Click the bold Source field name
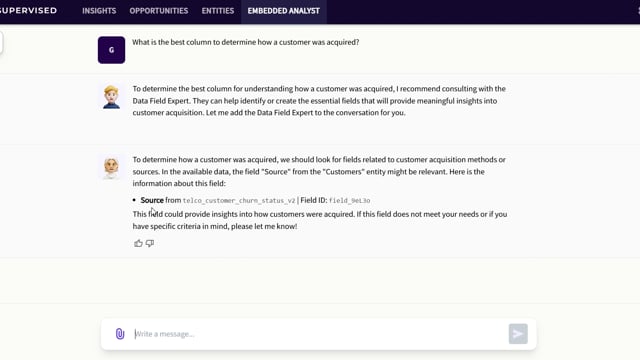The height and width of the screenshot is (360, 640). pos(152,200)
